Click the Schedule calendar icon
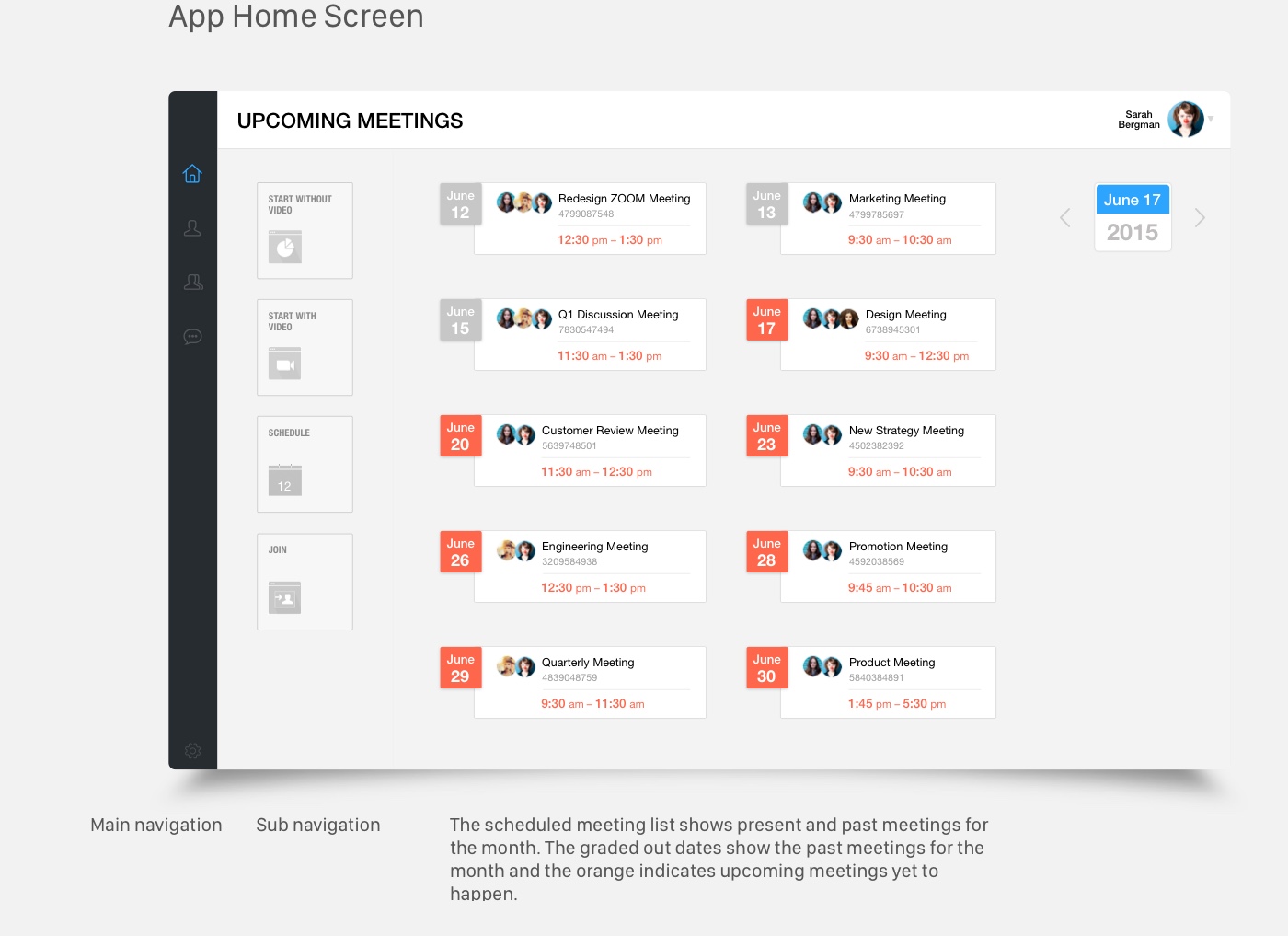 click(x=285, y=480)
